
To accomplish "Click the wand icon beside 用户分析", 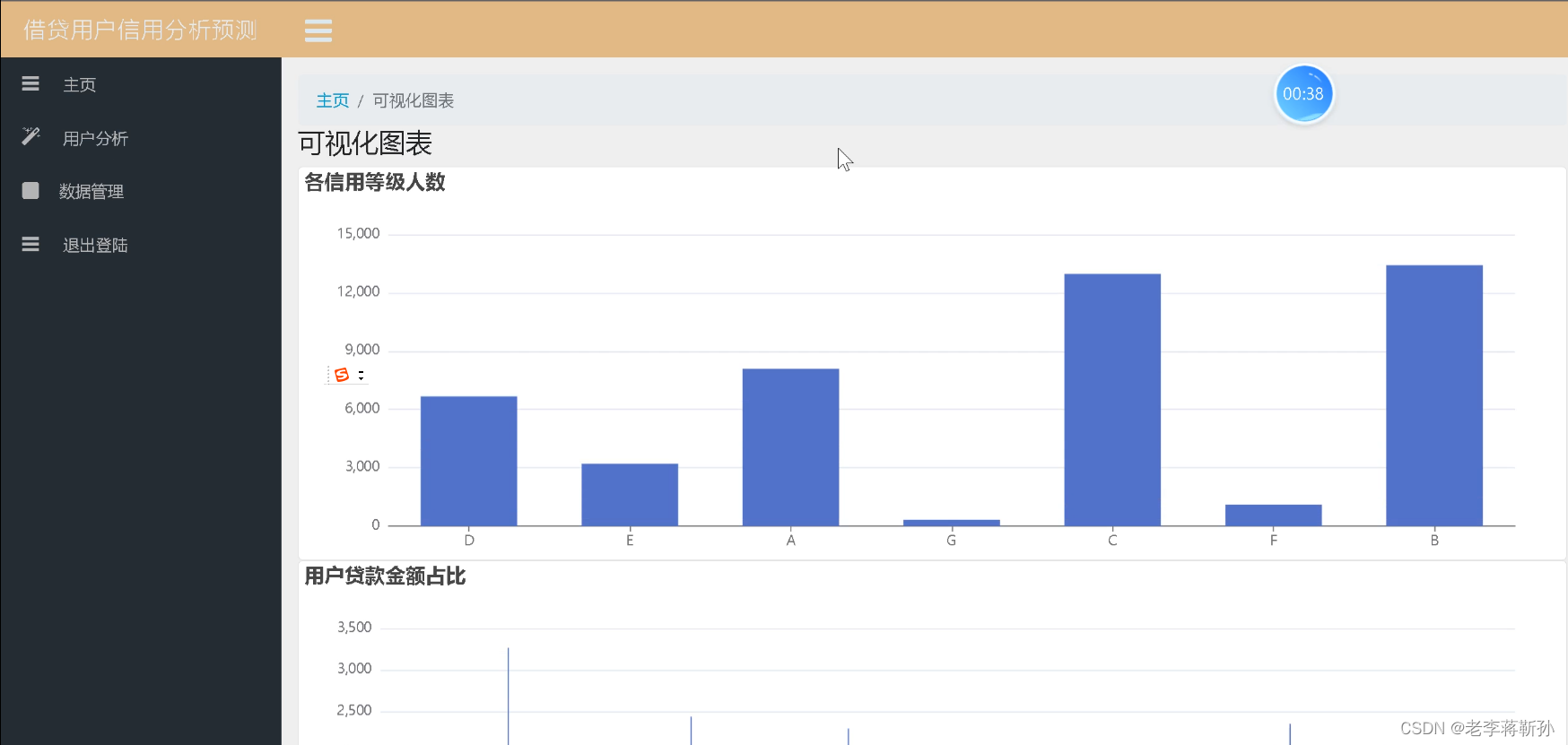I will coord(30,136).
